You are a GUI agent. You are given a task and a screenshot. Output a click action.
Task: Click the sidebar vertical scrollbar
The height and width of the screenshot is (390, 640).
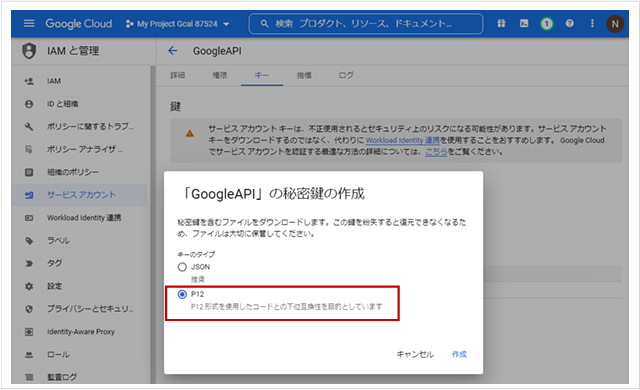coord(153,224)
